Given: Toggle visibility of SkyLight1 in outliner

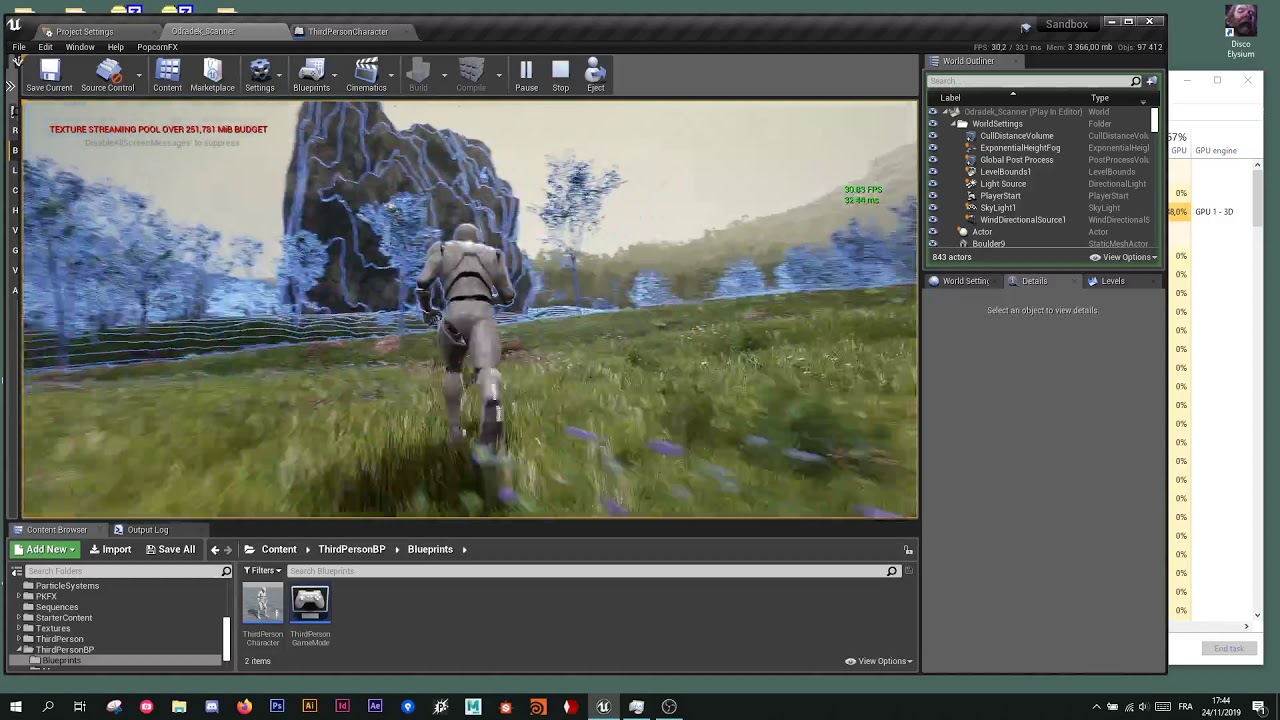Looking at the screenshot, I should point(933,208).
